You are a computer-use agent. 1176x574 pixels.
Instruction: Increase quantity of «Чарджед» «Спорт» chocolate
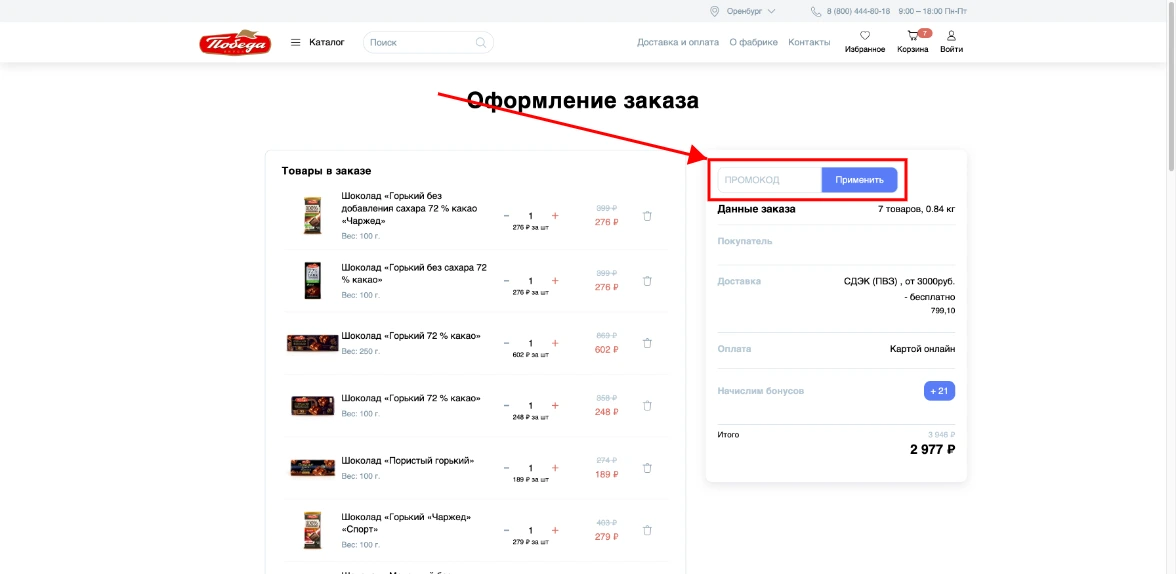555,530
